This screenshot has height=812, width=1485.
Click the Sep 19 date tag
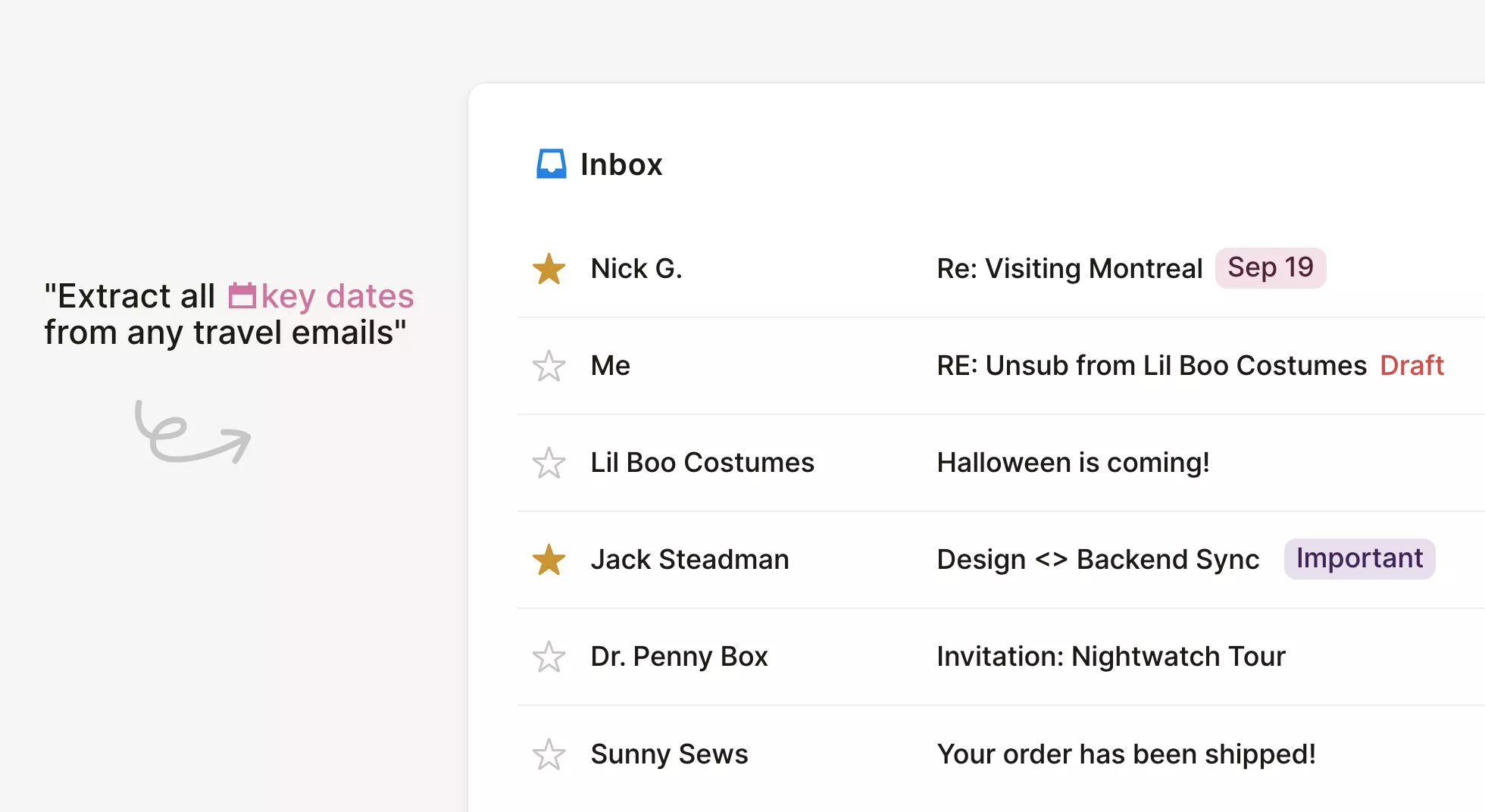click(1270, 268)
